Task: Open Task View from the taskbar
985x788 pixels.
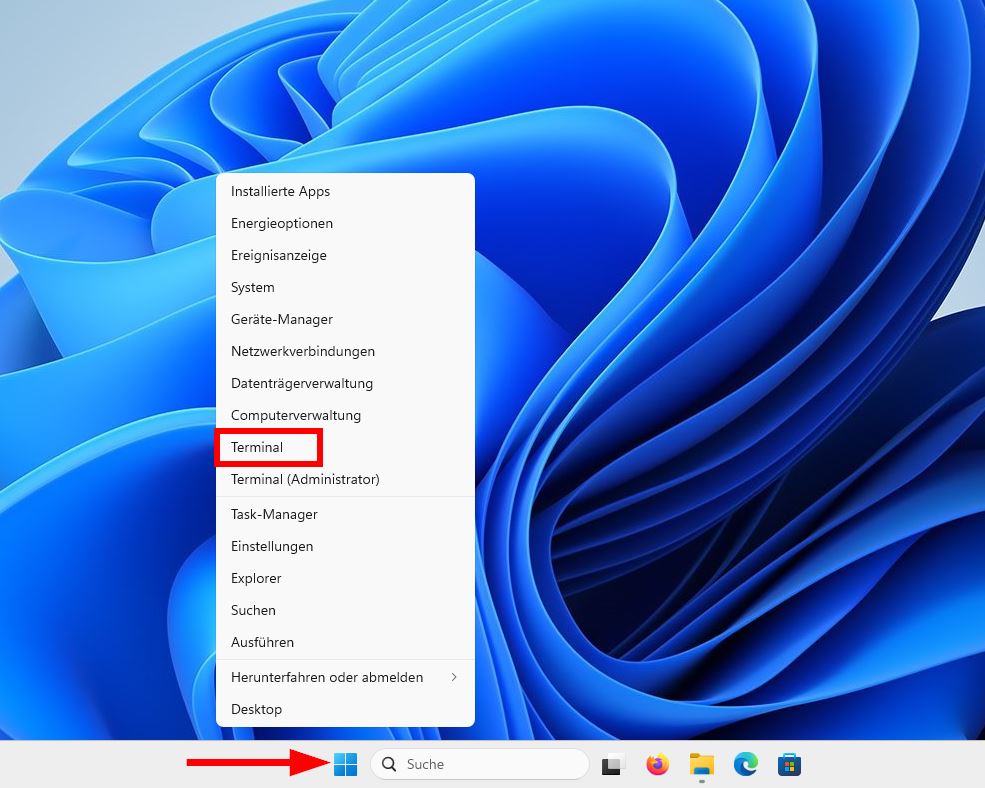Action: pos(612,764)
